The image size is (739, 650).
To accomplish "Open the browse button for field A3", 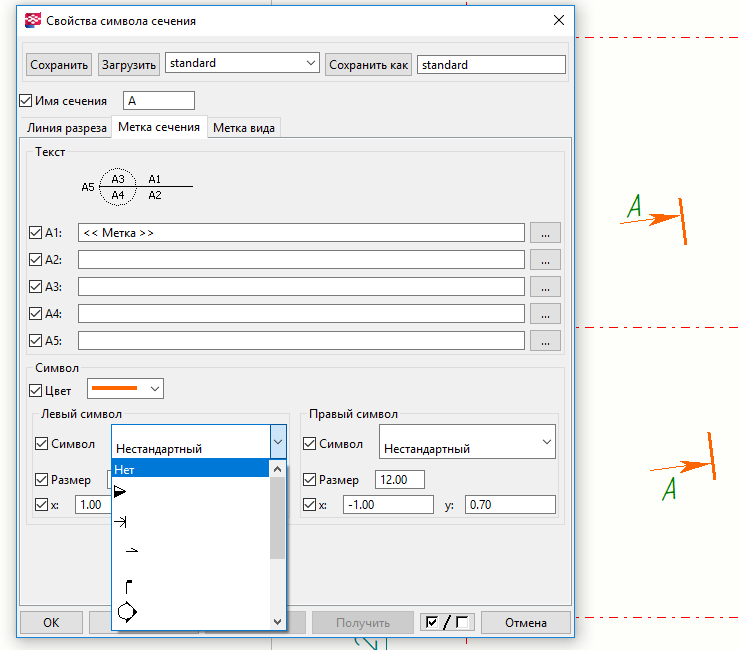I will click(545, 286).
